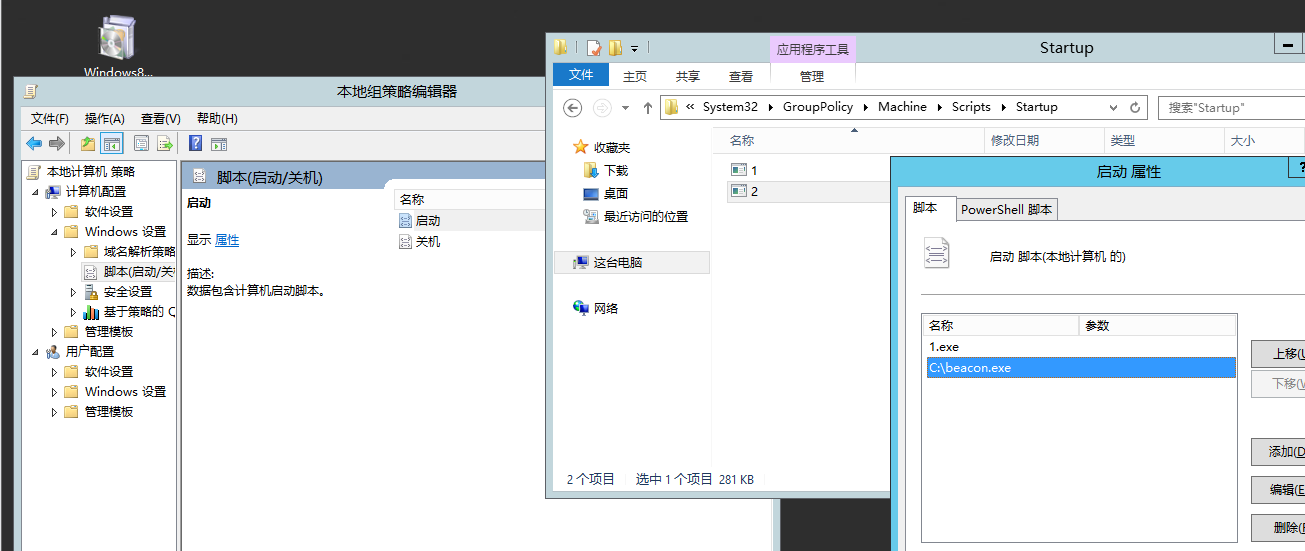
Task: Select C:\beacon.exe script entry
Action: 1081,368
